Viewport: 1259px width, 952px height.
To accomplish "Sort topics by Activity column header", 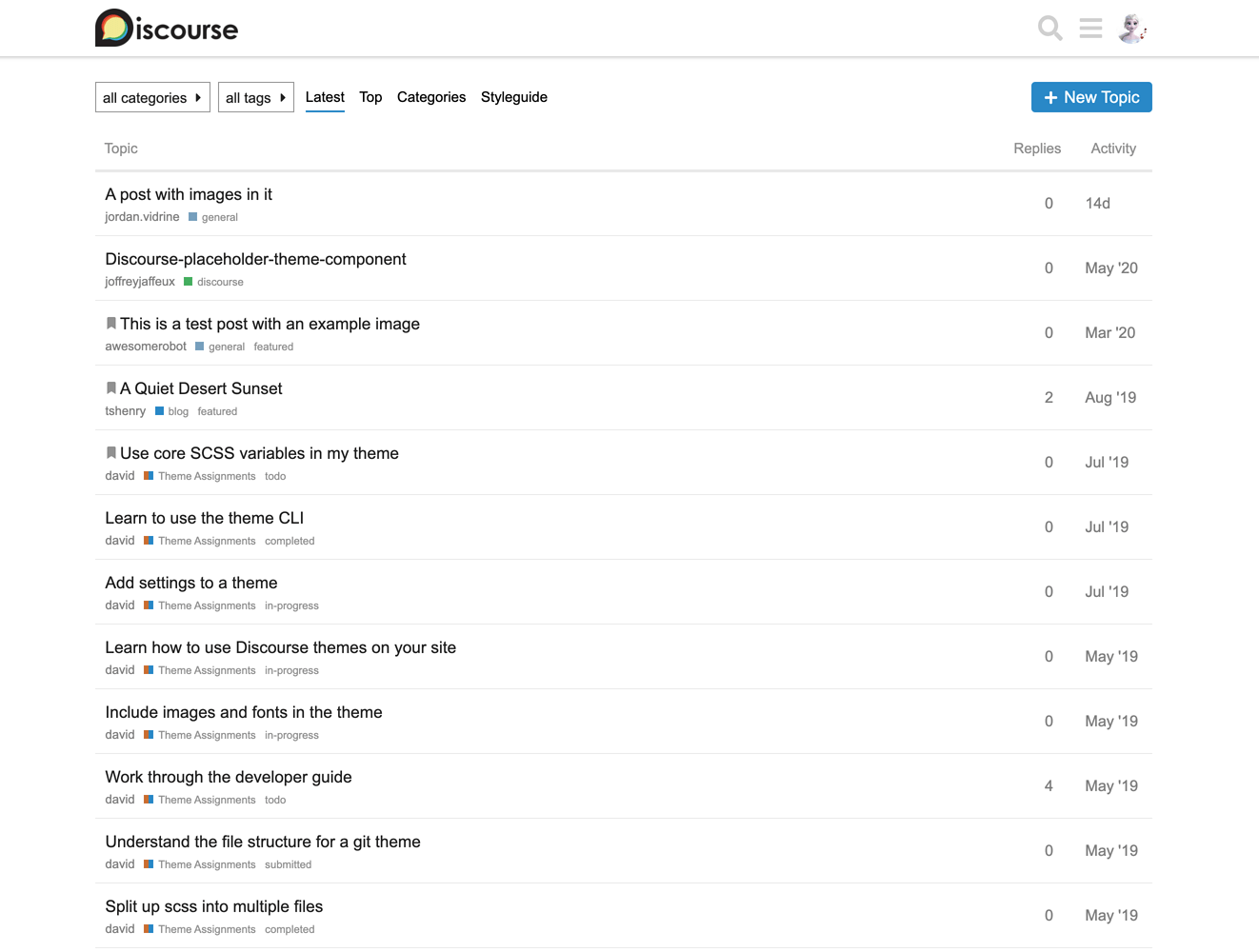I will 1112,149.
